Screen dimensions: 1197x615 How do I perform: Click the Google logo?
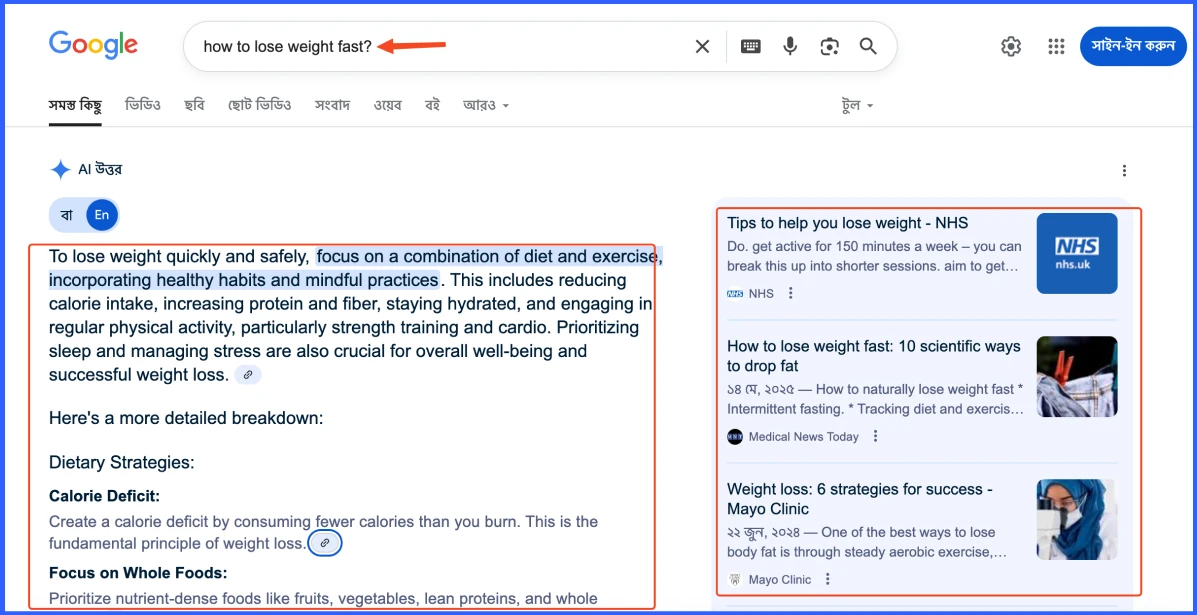(93, 44)
